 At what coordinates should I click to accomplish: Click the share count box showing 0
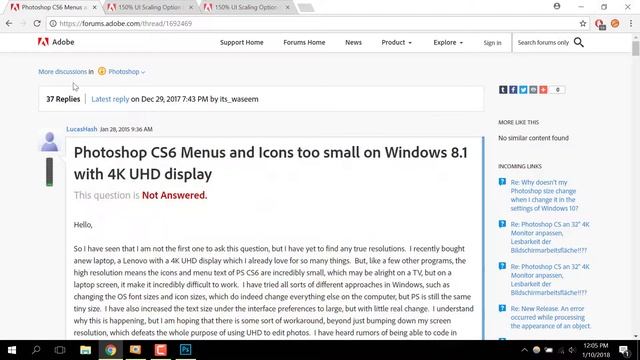point(558,90)
